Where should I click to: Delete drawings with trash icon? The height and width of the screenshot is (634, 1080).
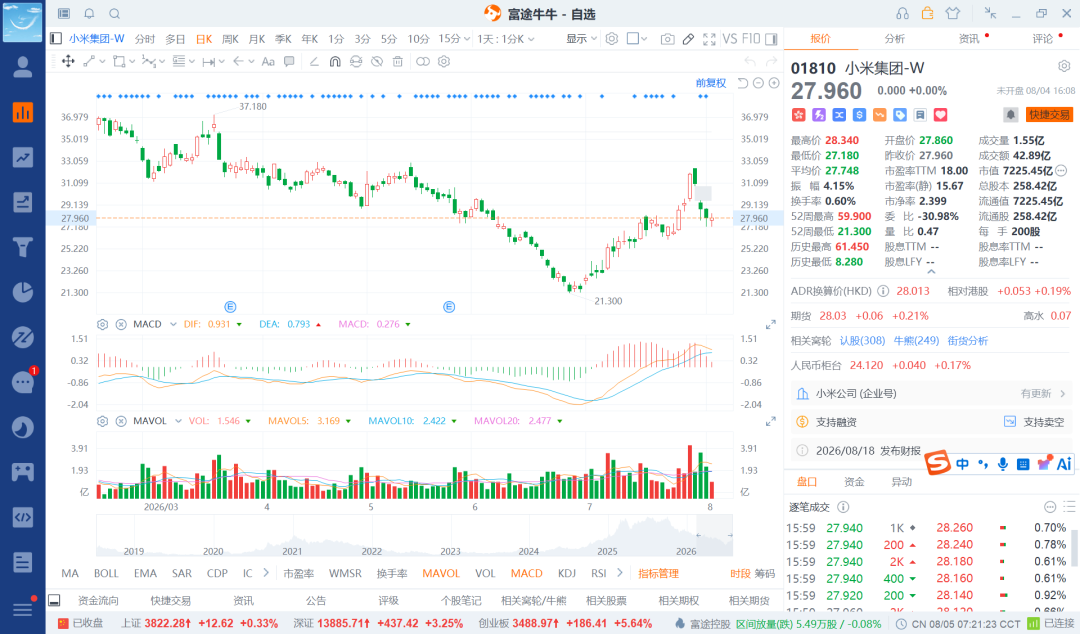(397, 61)
